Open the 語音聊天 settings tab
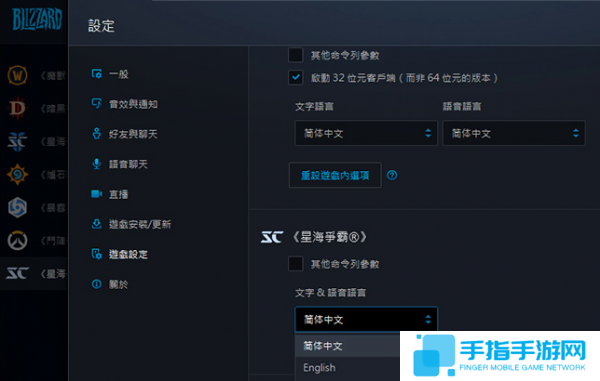This screenshot has width=600, height=381. point(128,164)
